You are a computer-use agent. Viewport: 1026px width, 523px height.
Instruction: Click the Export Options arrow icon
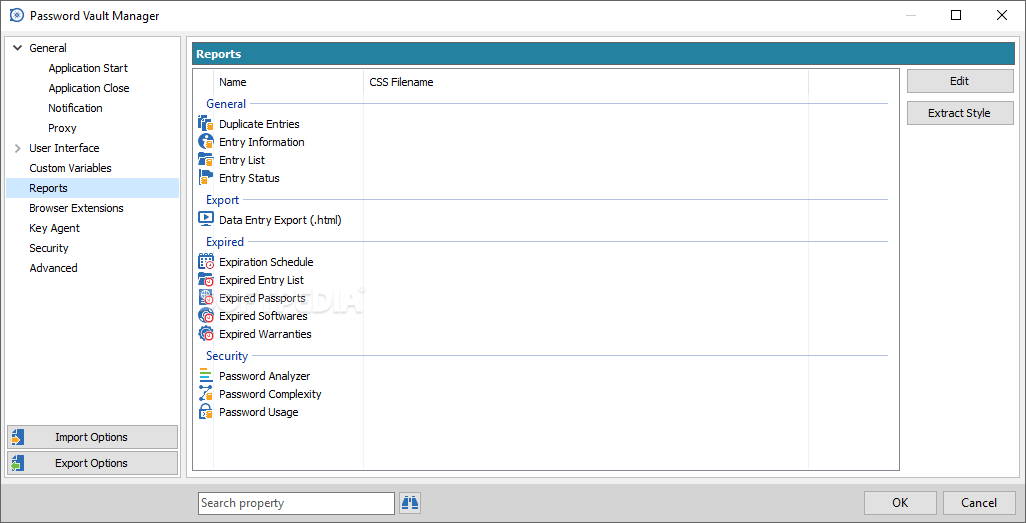point(17,463)
